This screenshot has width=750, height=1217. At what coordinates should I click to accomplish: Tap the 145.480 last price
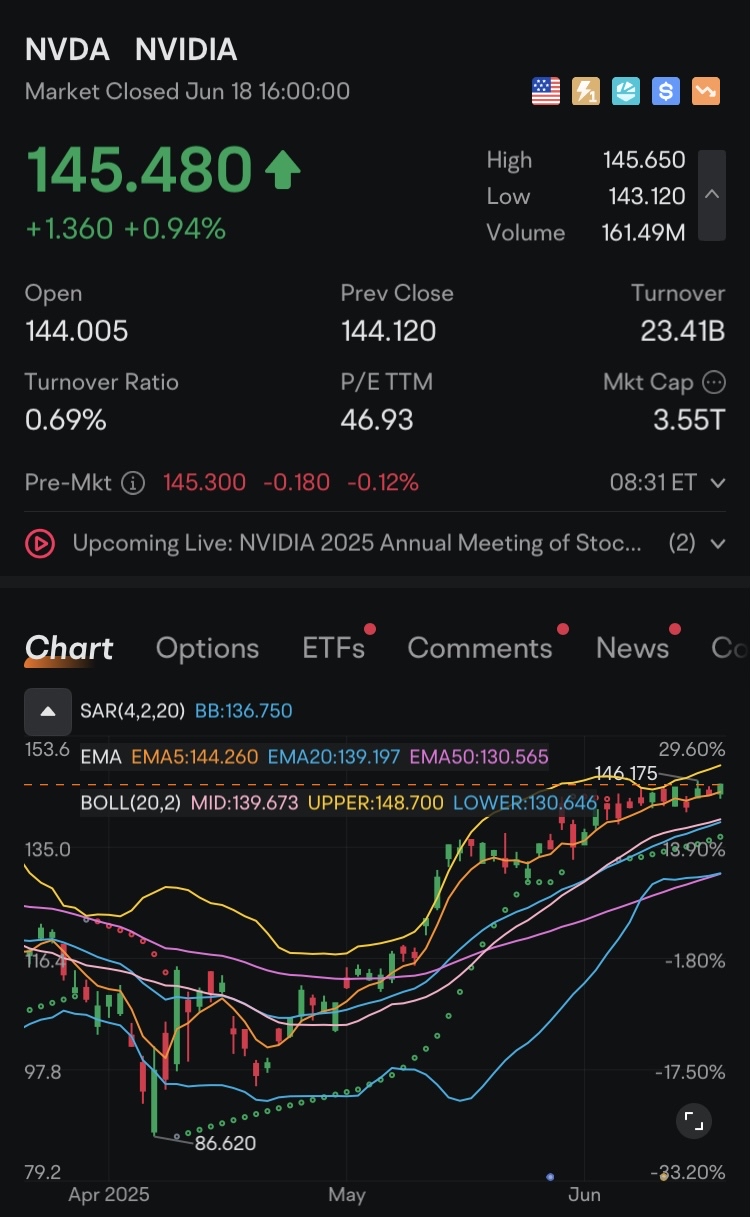[x=139, y=170]
